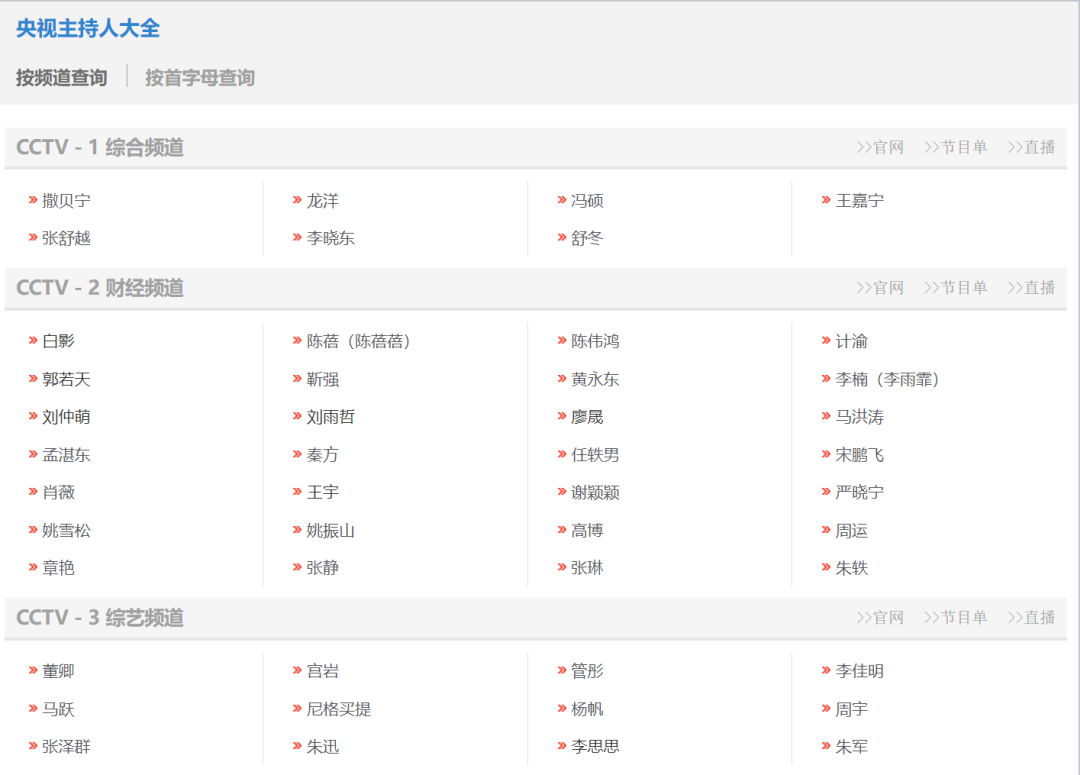Image resolution: width=1080 pixels, height=775 pixels.
Task: Click 马跃 in the variety channel
Action: pos(58,709)
